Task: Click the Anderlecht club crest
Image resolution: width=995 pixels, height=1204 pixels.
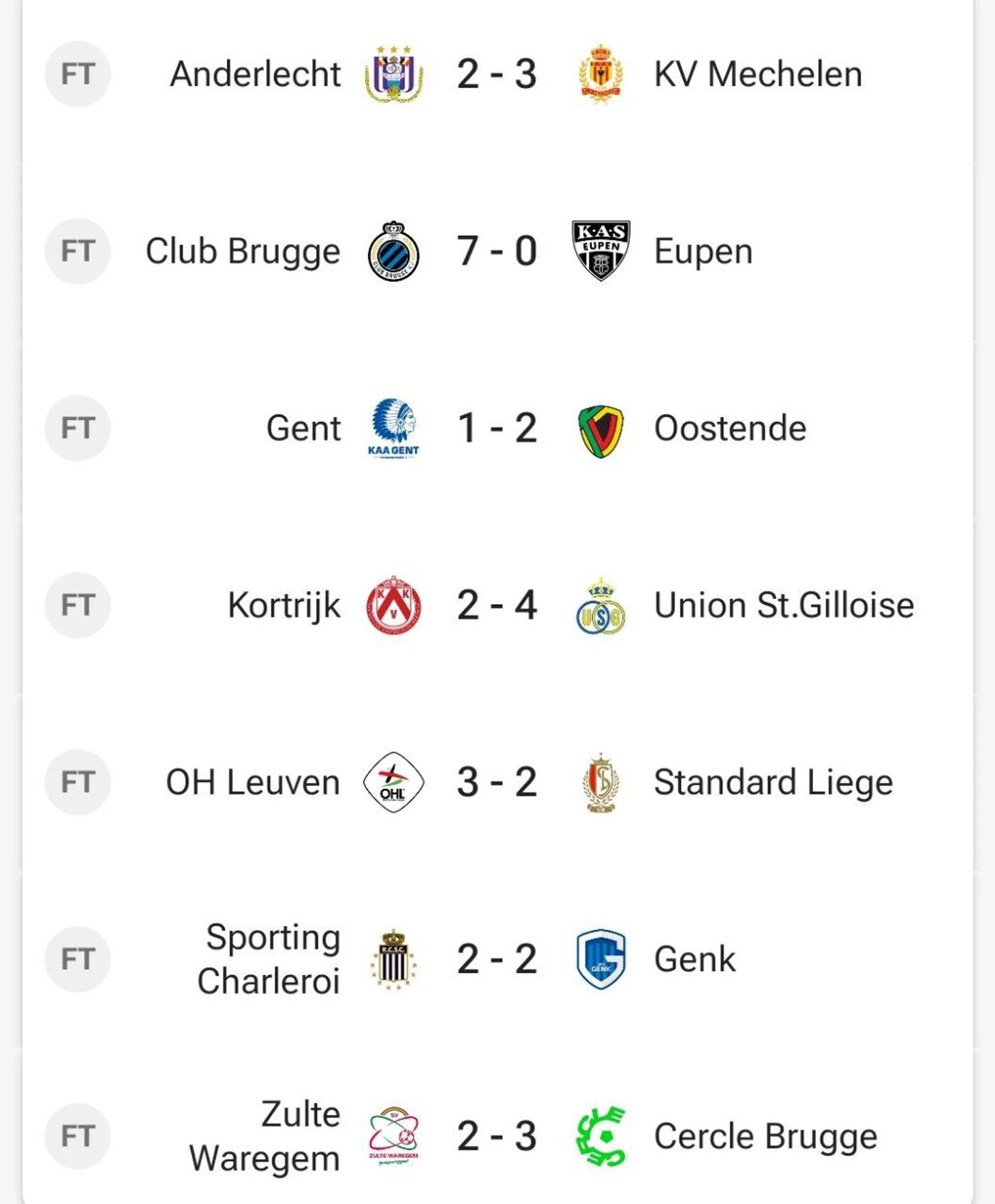Action: pyautogui.click(x=393, y=74)
